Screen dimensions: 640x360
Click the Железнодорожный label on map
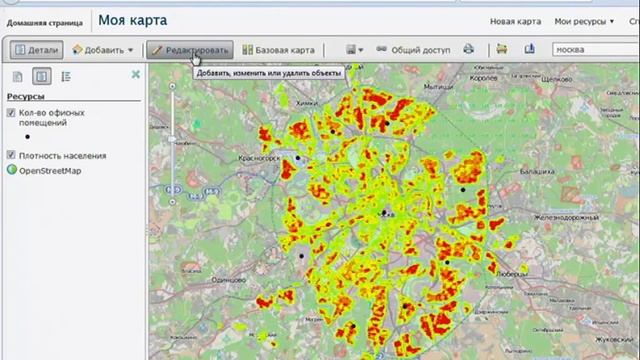(x=567, y=218)
